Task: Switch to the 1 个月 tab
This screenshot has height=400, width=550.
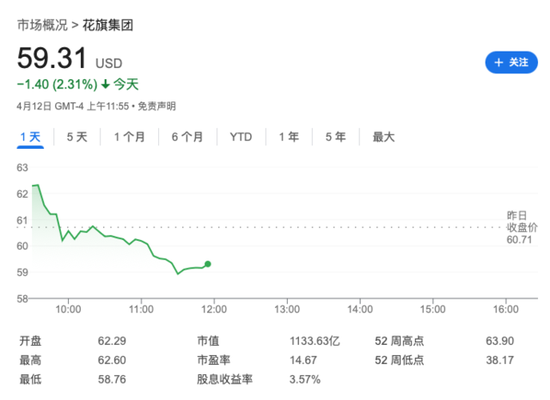Action: [x=129, y=137]
